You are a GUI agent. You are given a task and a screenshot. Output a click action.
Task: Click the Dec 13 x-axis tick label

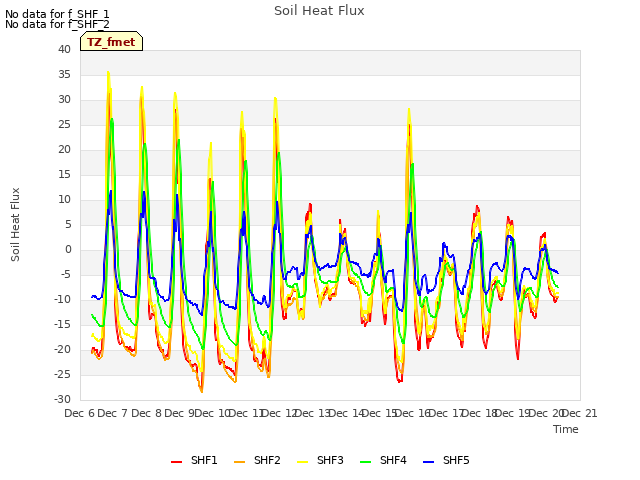[x=313, y=413]
